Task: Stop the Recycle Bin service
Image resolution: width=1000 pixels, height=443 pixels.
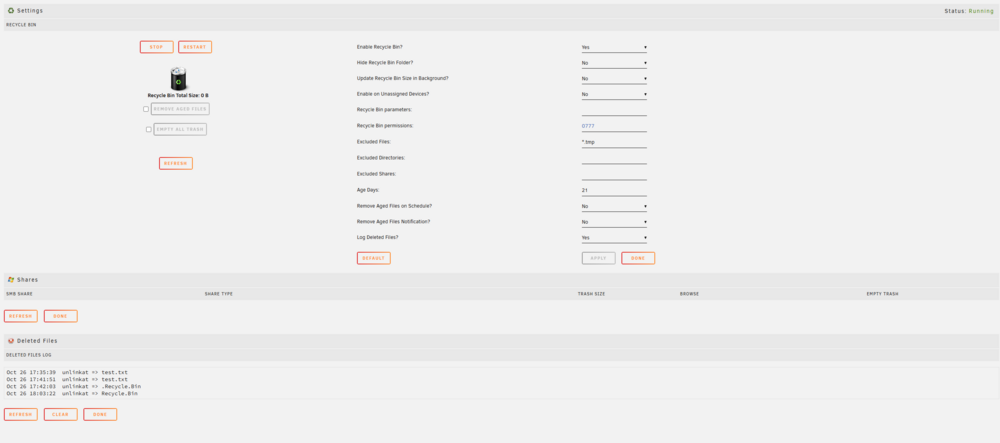Action: [x=157, y=47]
